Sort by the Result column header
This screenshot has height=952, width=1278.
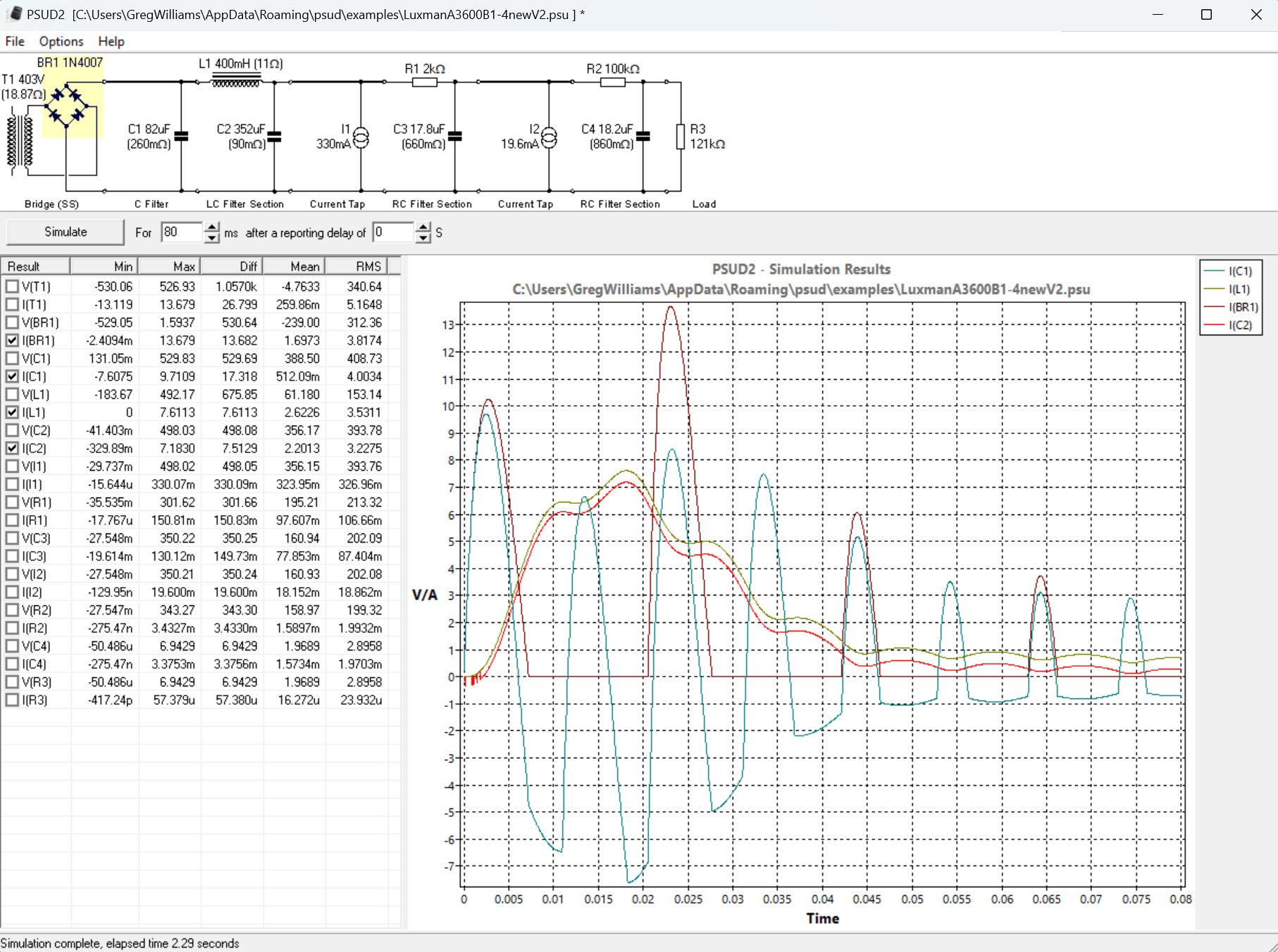[35, 266]
